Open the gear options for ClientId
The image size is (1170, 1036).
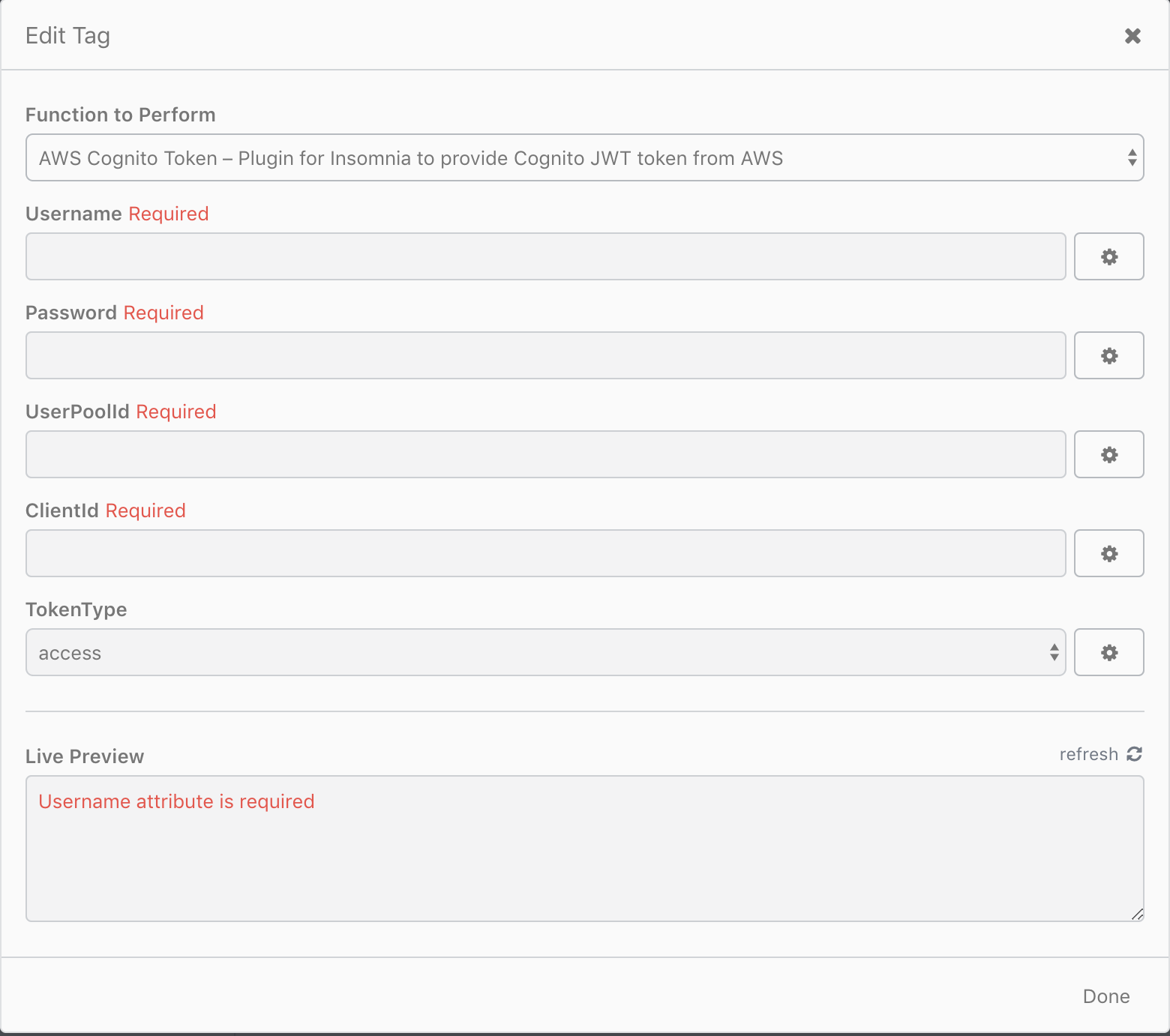(1108, 553)
